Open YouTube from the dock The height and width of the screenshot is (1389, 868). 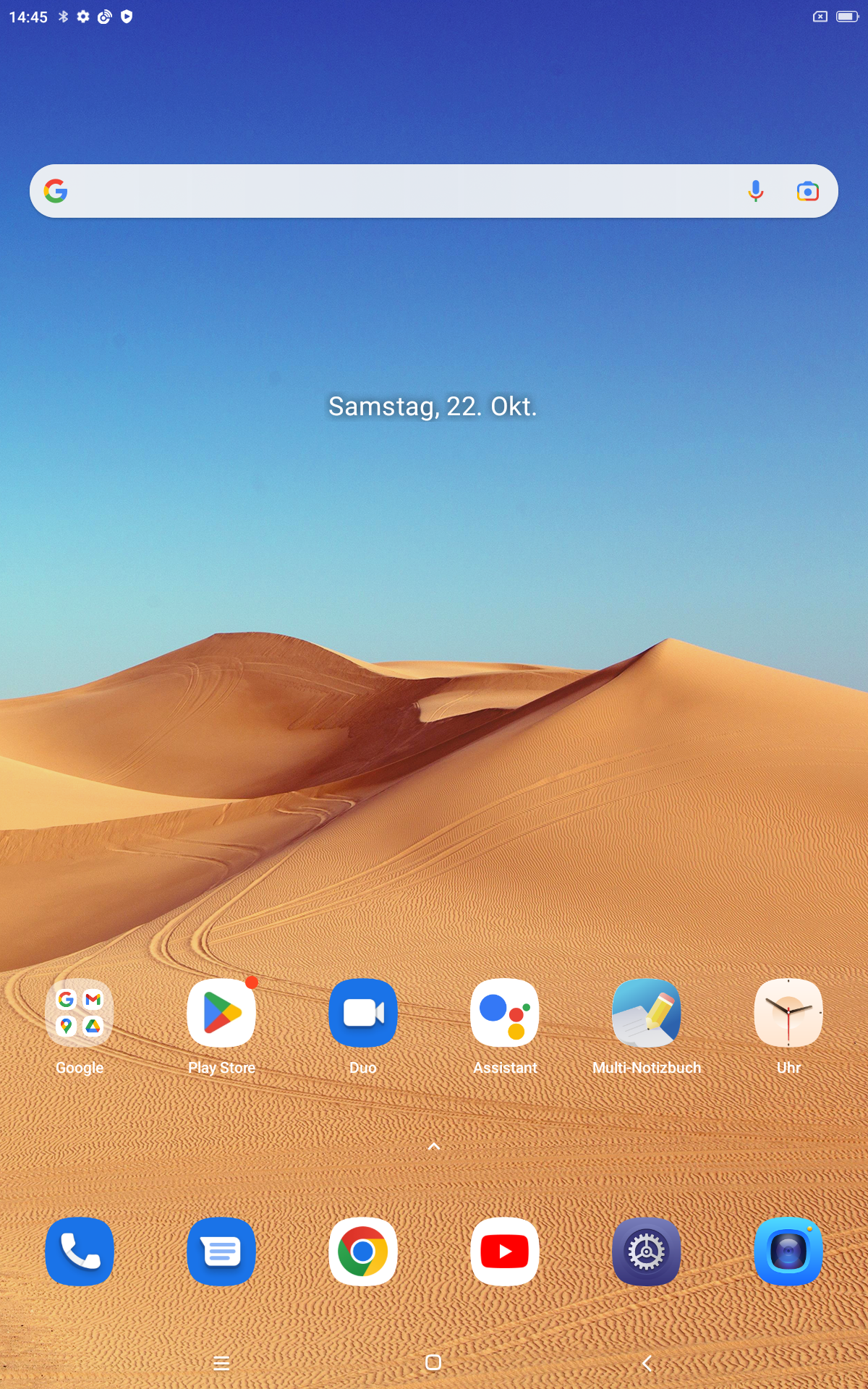505,1252
